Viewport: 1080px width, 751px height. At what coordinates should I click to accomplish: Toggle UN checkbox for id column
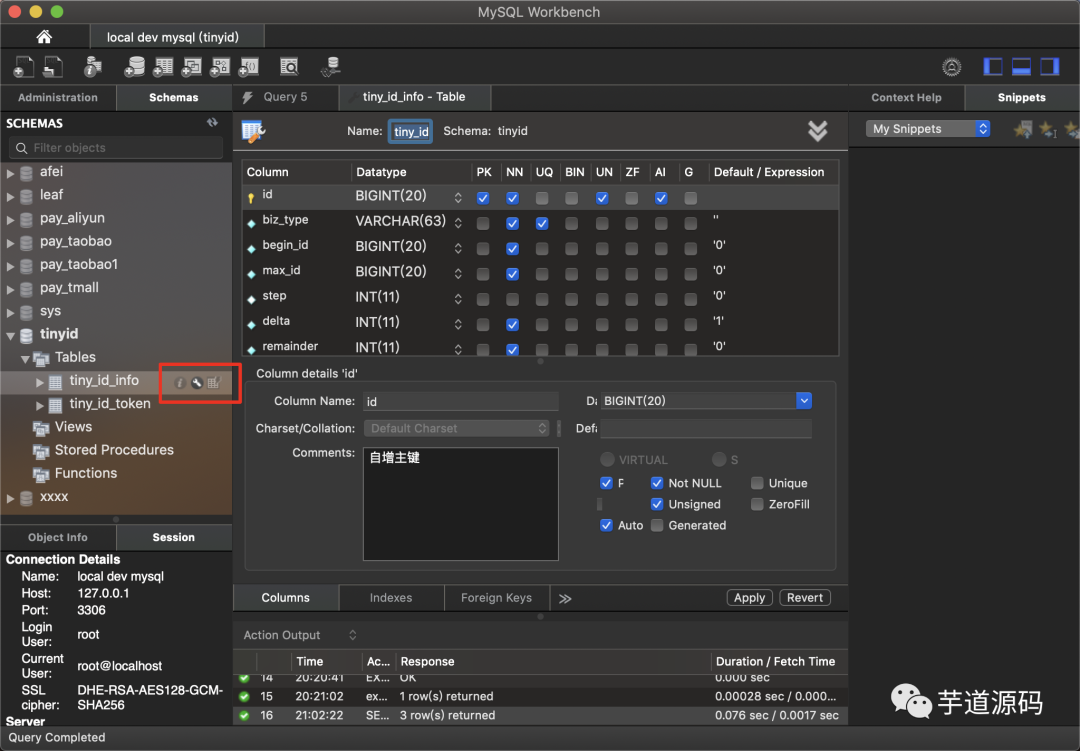(x=602, y=198)
